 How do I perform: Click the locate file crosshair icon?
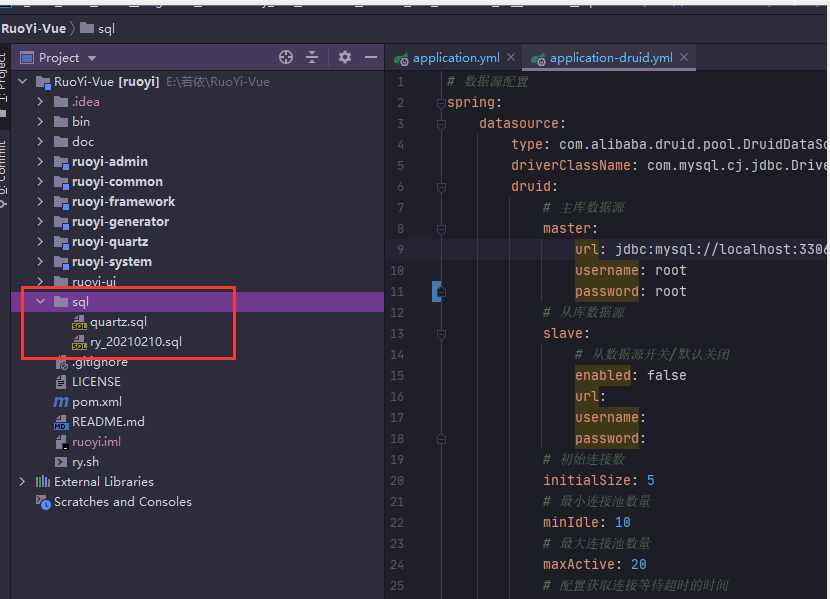coord(286,57)
